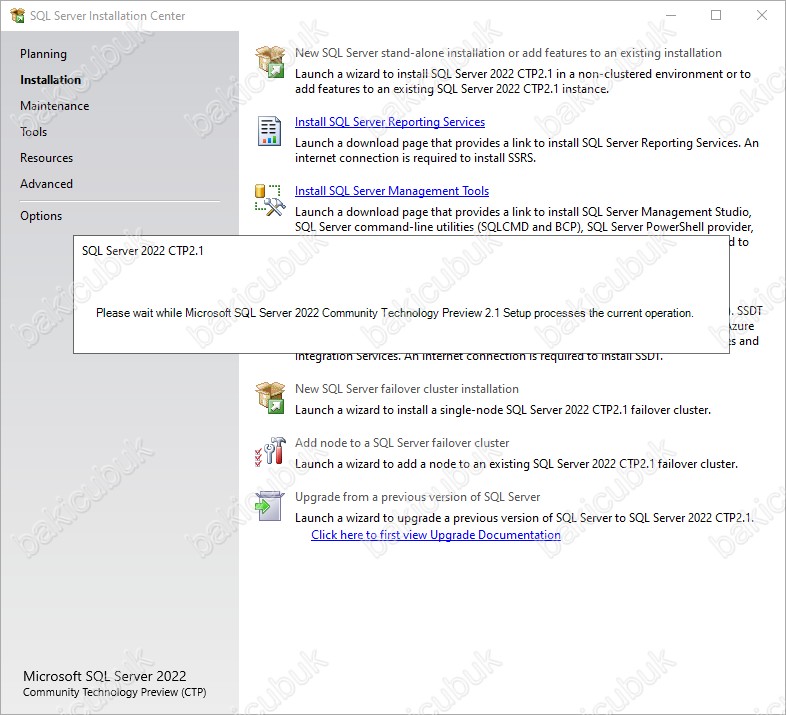Close the SQL Server Installation Center window
786x715 pixels.
pyautogui.click(x=762, y=16)
